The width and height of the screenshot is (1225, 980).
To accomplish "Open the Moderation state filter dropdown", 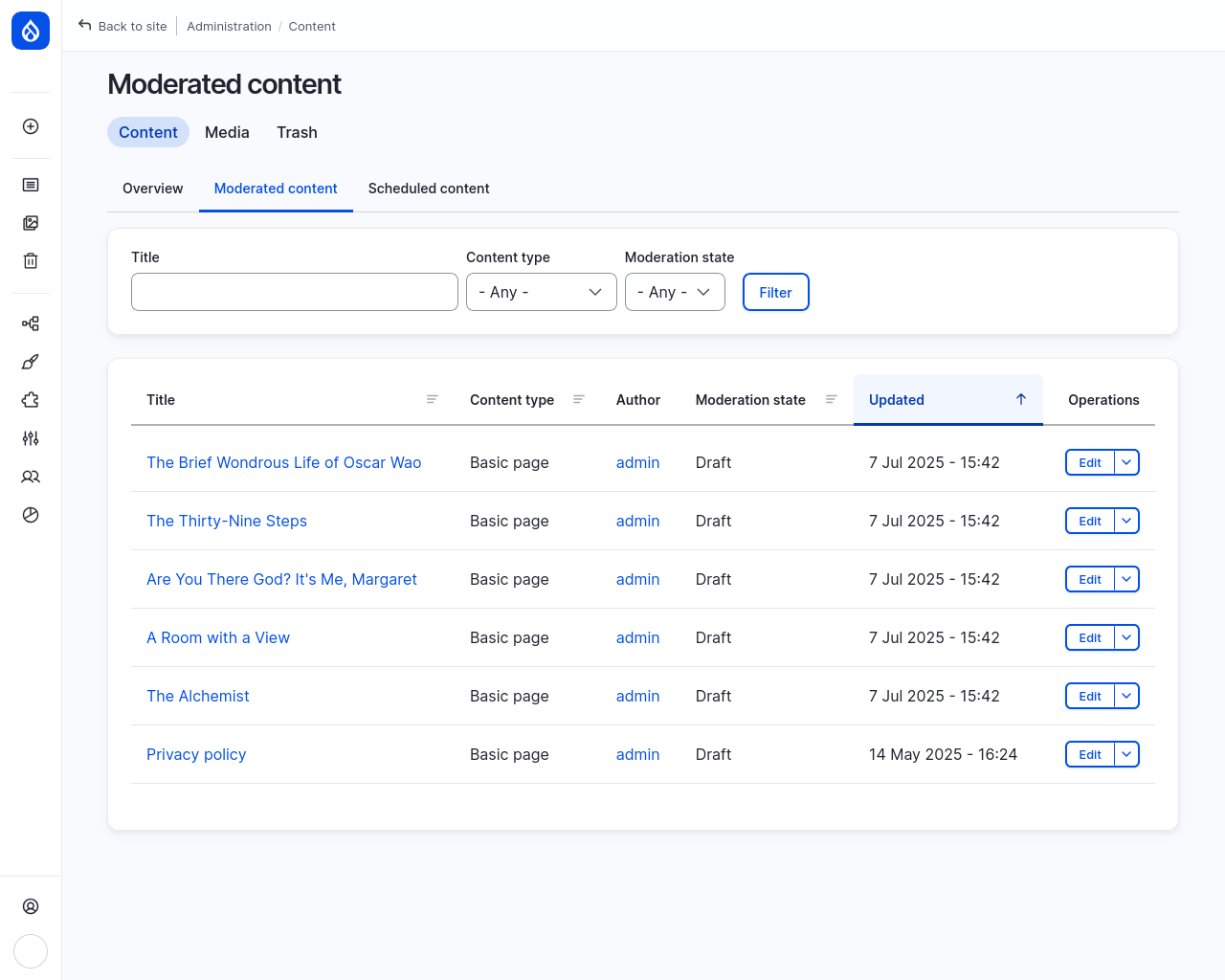I will pyautogui.click(x=675, y=292).
